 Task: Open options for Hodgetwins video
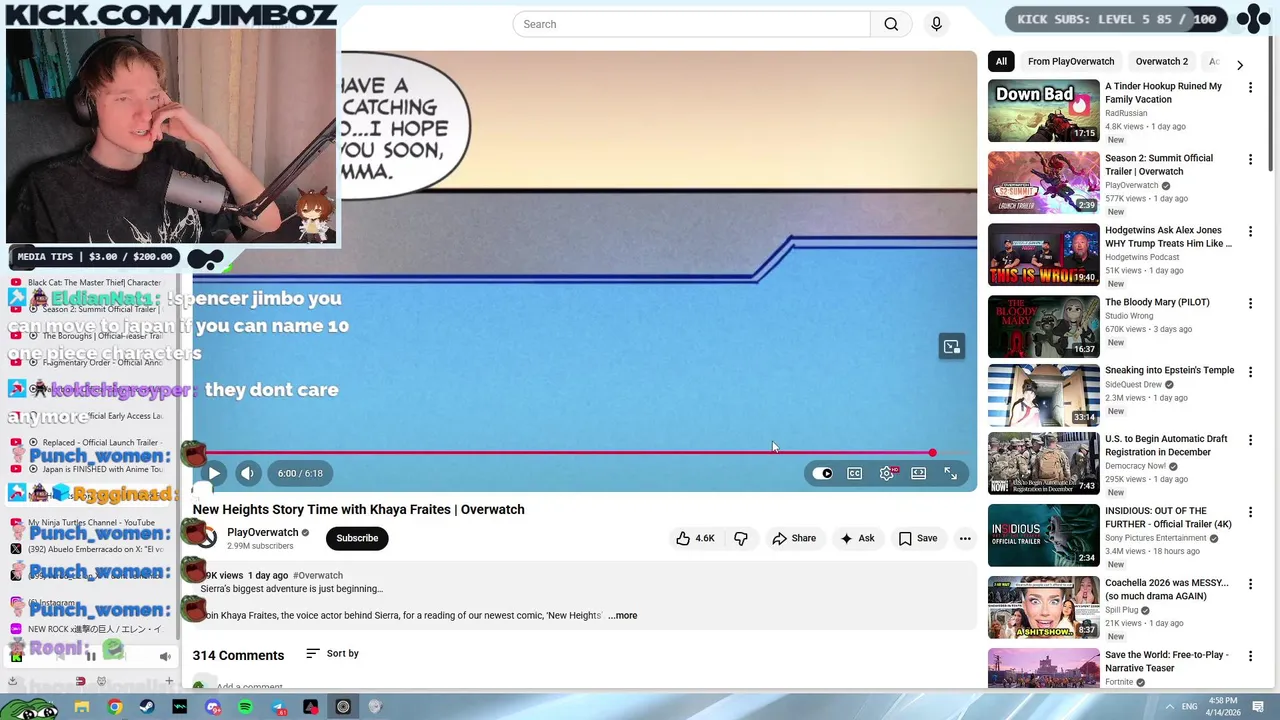click(1250, 232)
